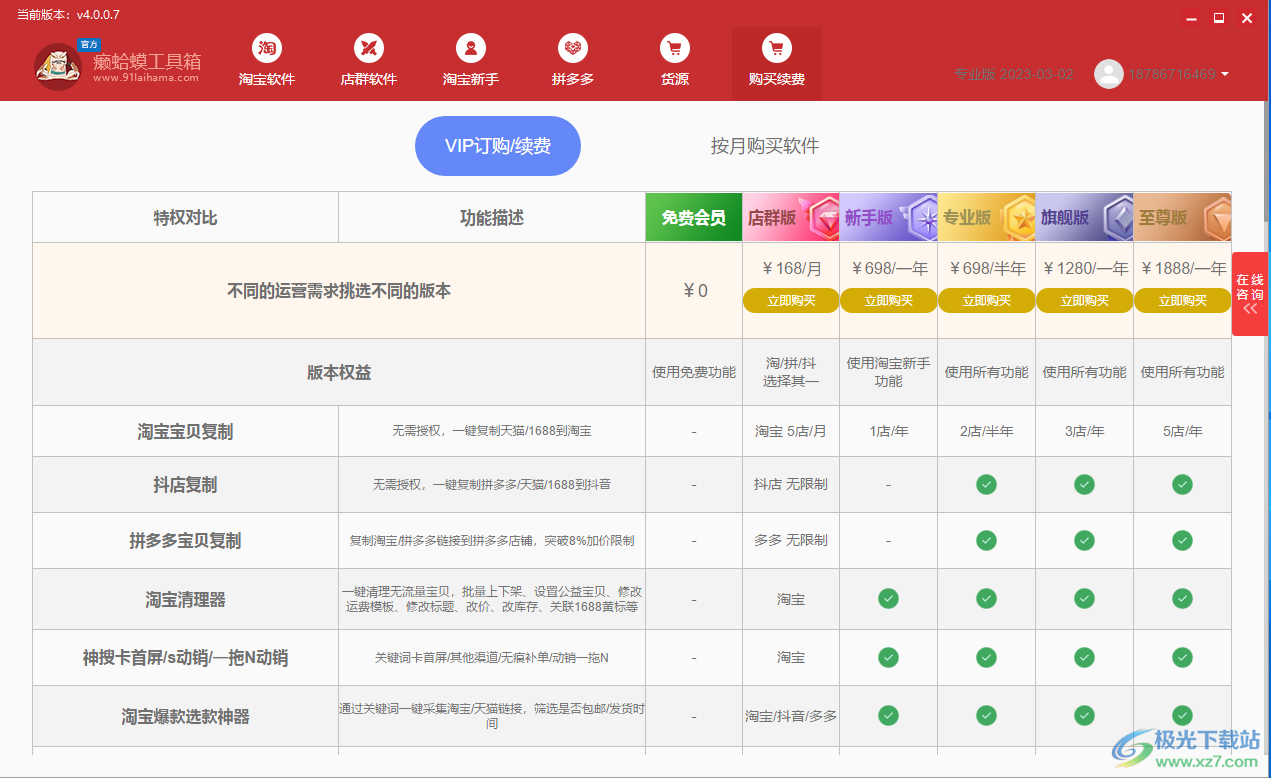Click the 专业版 2023-03-02 status text
Viewport: 1271px width, 778px height.
[x=1013, y=74]
